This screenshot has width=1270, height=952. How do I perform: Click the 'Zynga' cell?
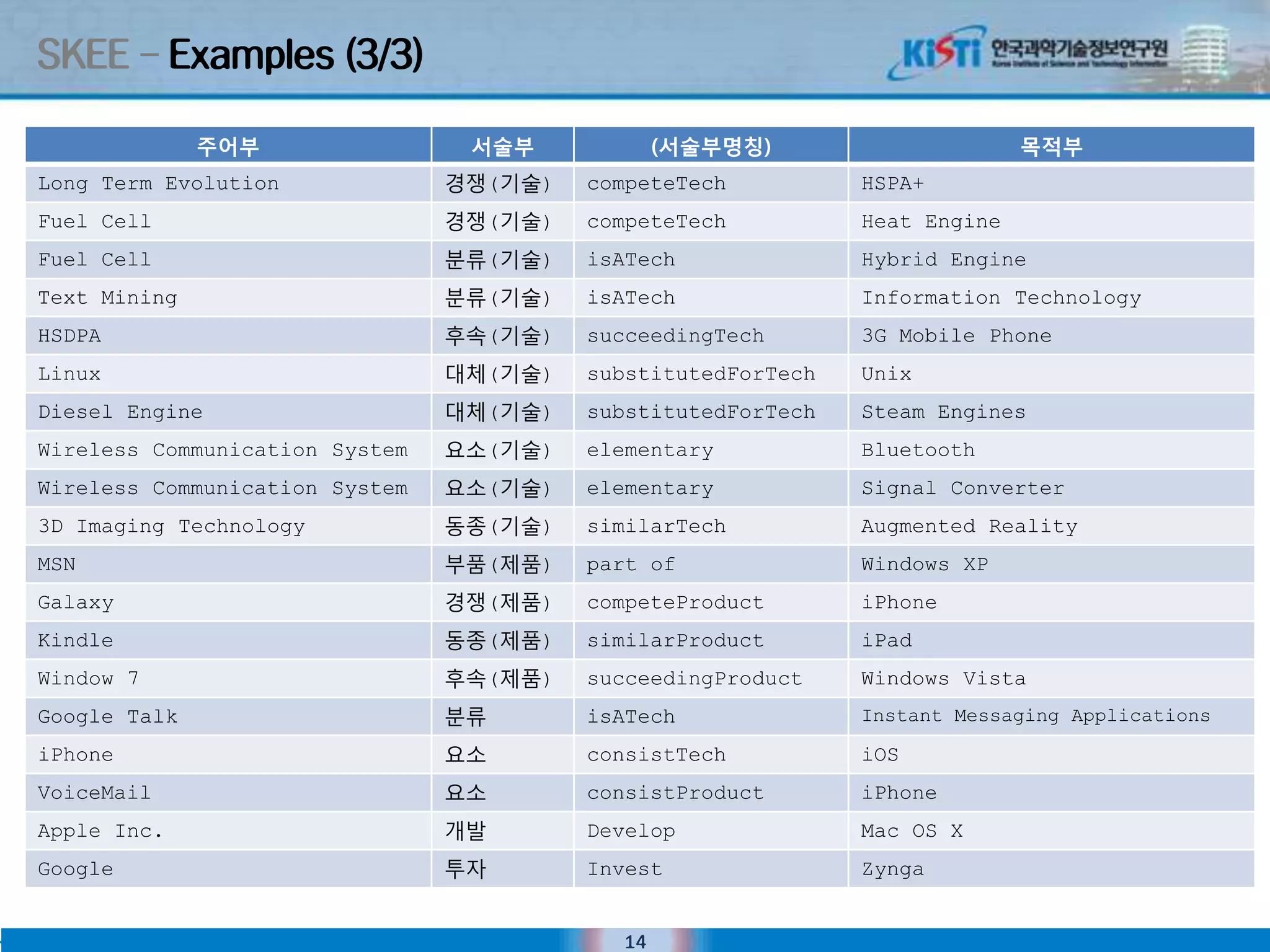[1051, 870]
